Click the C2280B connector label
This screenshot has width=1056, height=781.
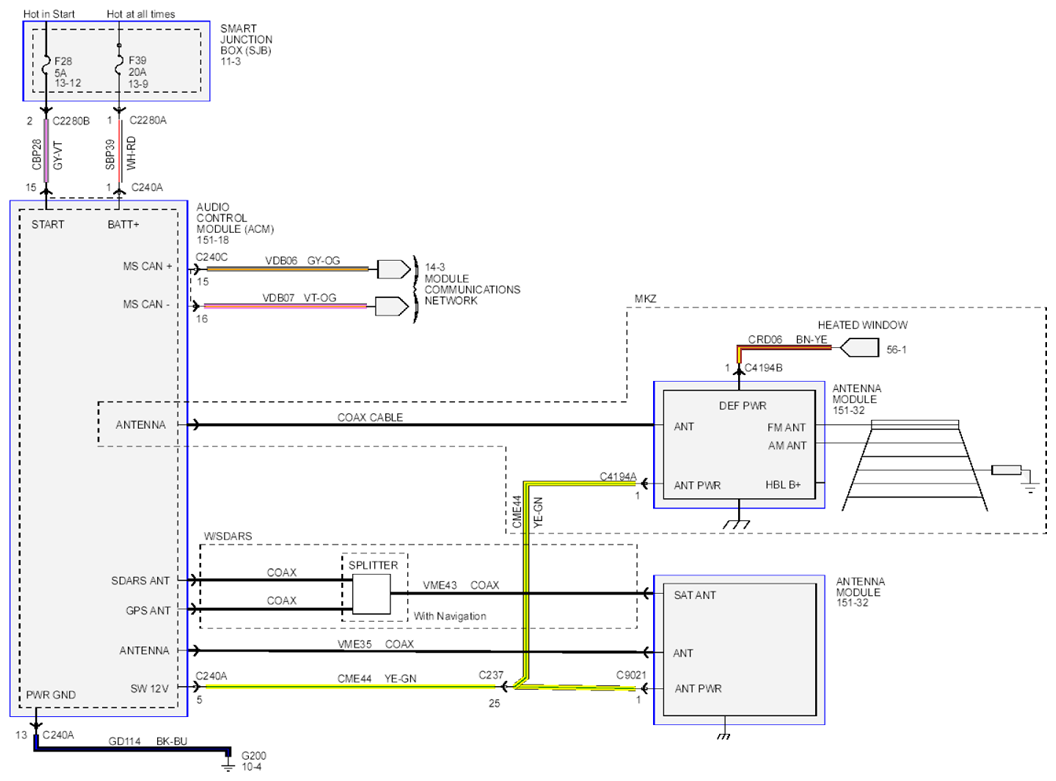tap(71, 121)
